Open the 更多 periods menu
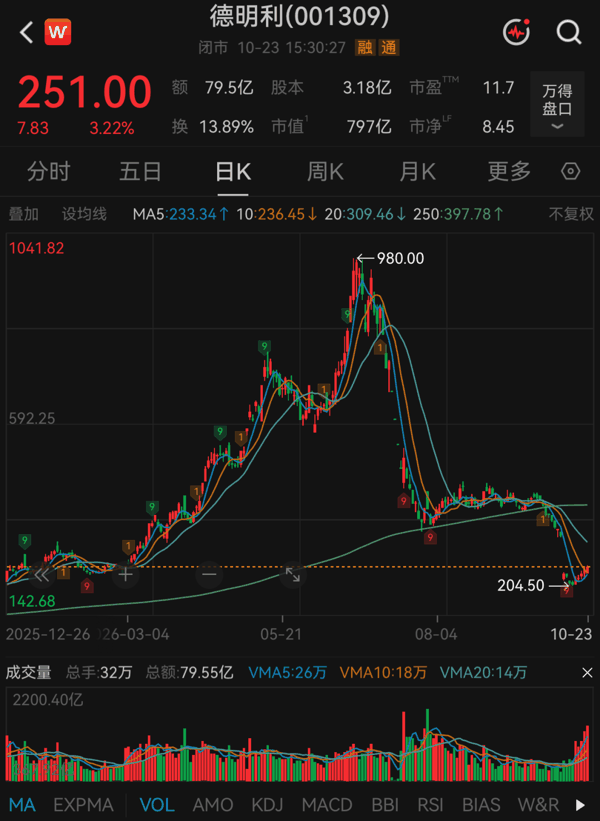This screenshot has height=821, width=600. 509,172
